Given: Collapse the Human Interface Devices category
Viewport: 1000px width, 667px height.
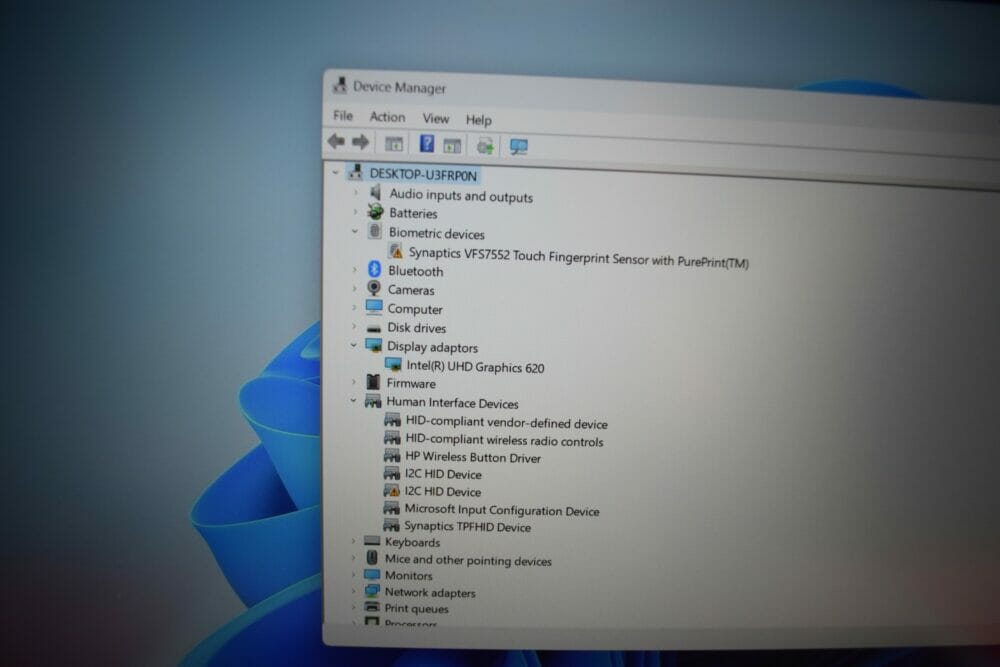Looking at the screenshot, I should click(353, 400).
